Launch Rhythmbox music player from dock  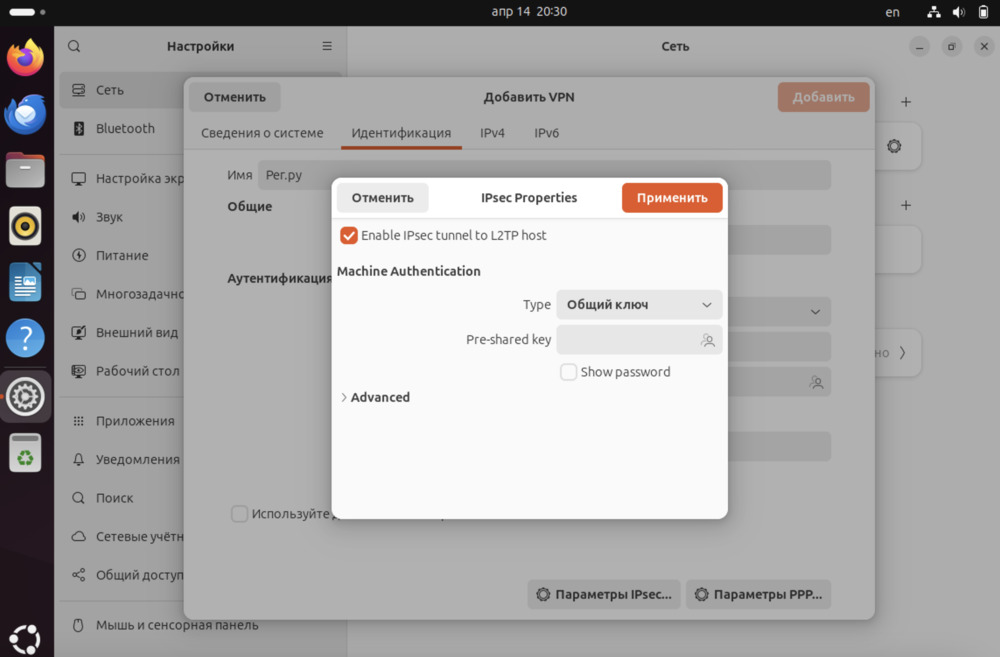click(25, 226)
